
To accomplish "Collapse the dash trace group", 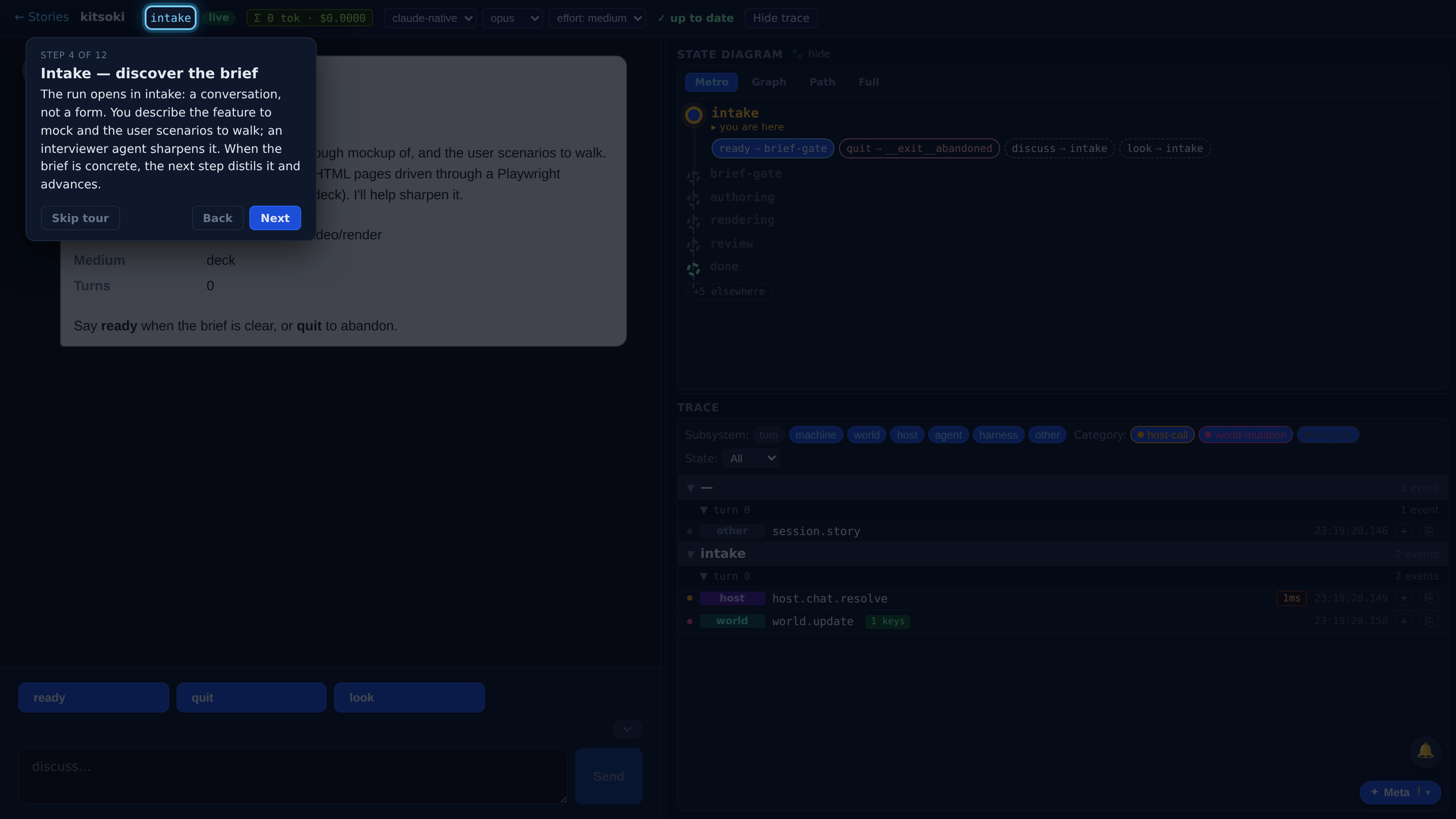I will (690, 488).
